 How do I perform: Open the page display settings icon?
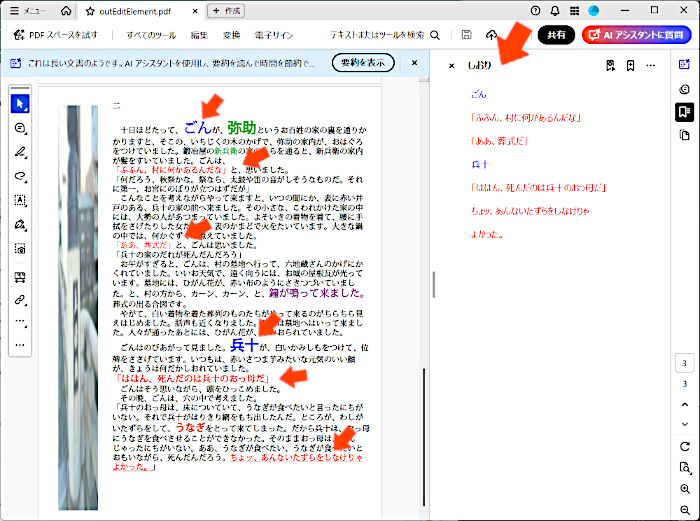click(684, 467)
